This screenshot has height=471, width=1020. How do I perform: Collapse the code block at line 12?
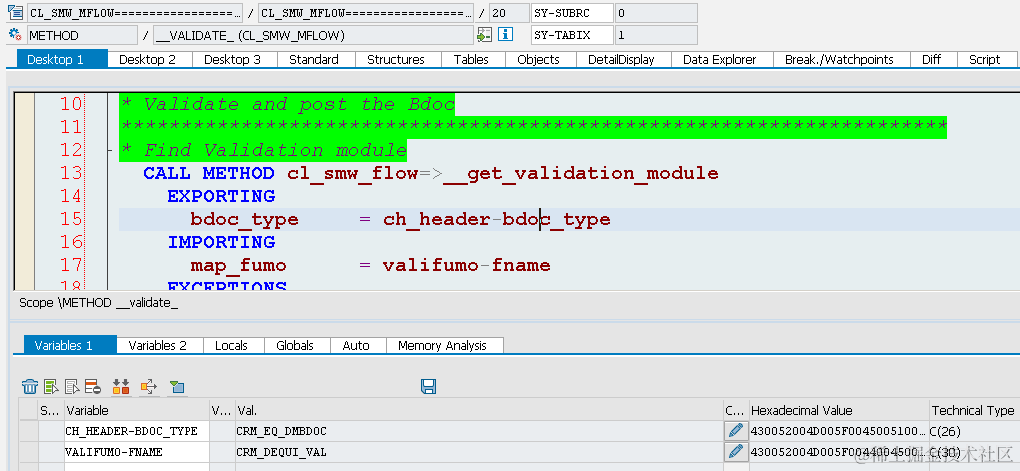tap(110, 150)
